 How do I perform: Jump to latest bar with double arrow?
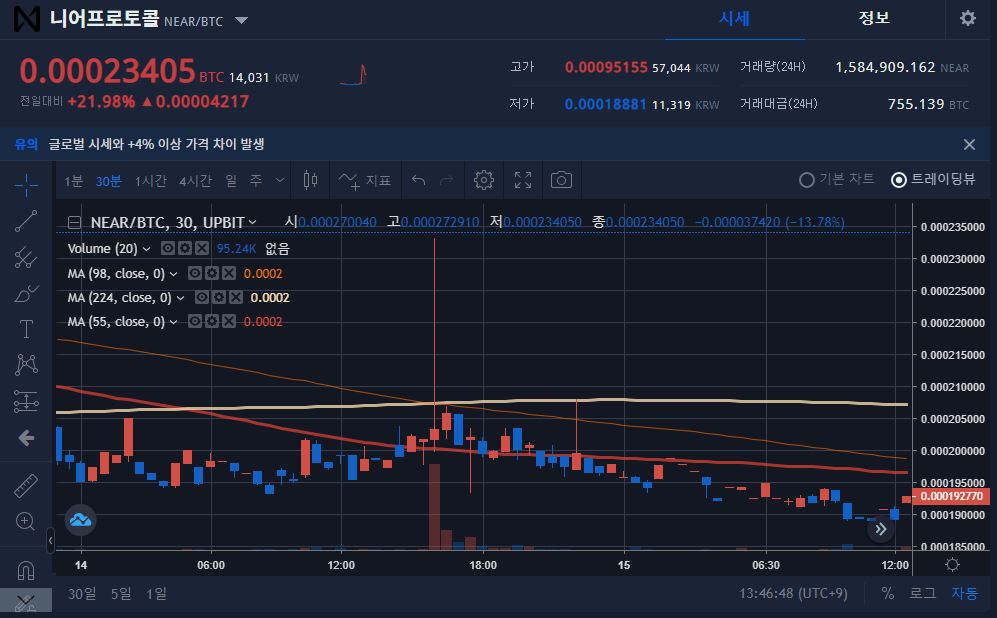click(x=881, y=529)
